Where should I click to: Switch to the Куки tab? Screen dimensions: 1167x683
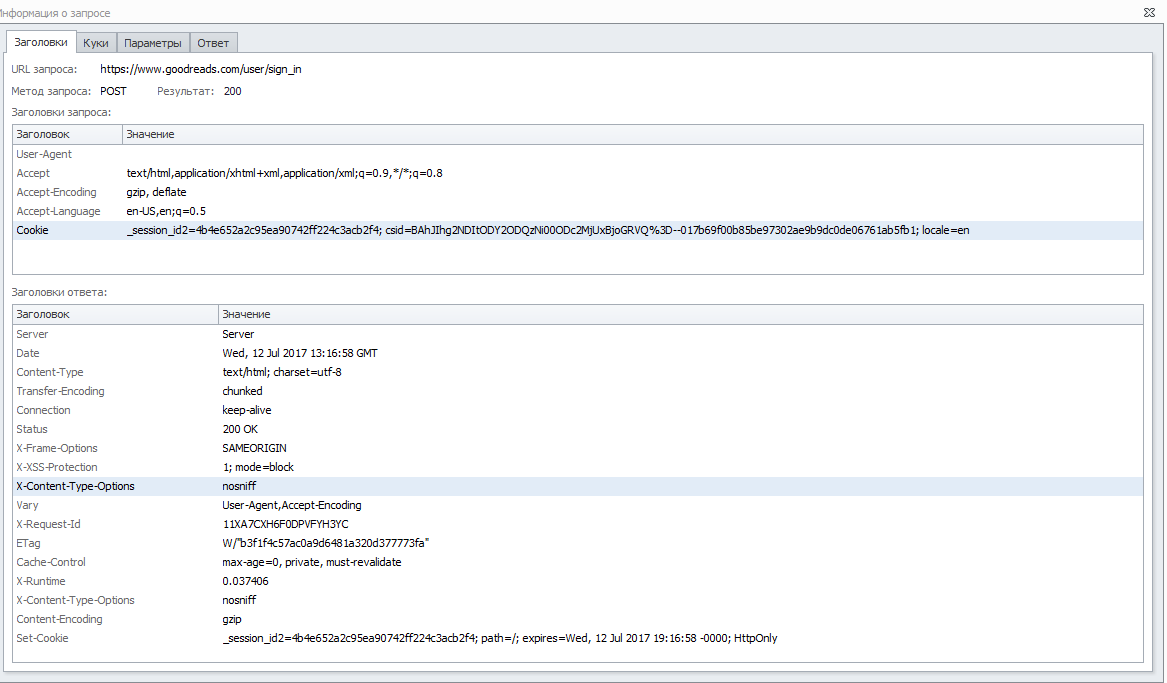click(96, 43)
